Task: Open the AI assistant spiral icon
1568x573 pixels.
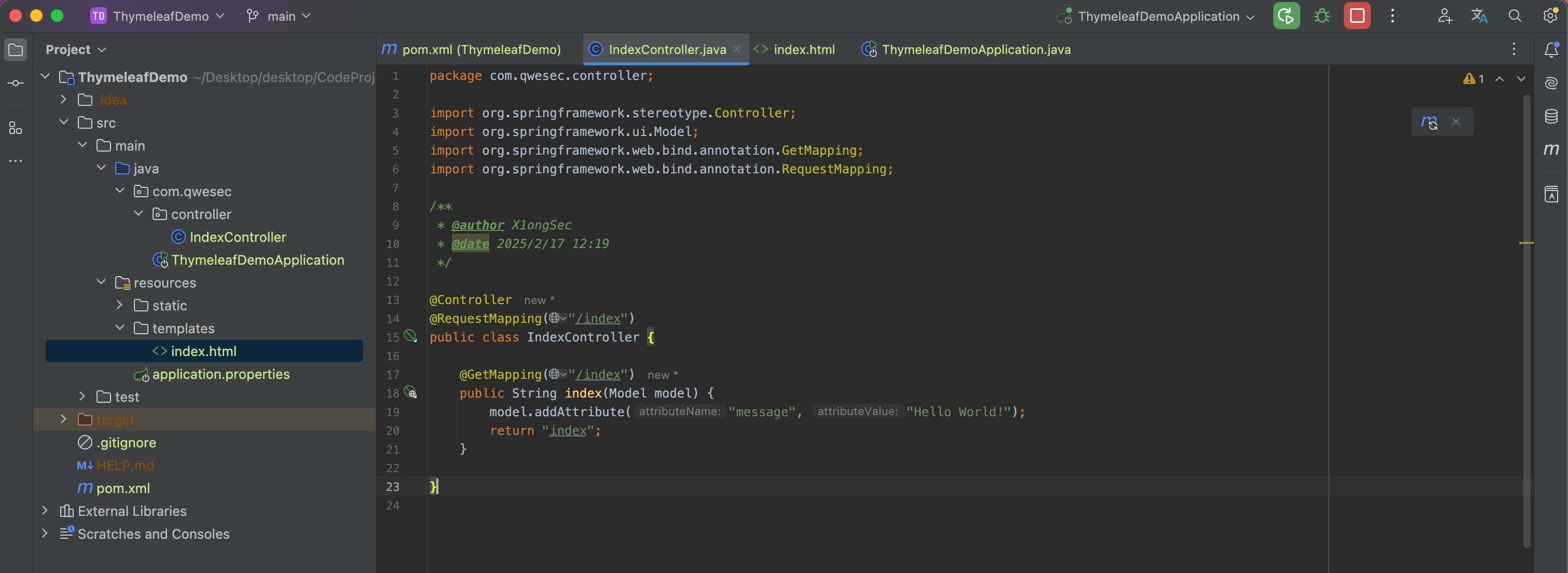Action: (1551, 83)
